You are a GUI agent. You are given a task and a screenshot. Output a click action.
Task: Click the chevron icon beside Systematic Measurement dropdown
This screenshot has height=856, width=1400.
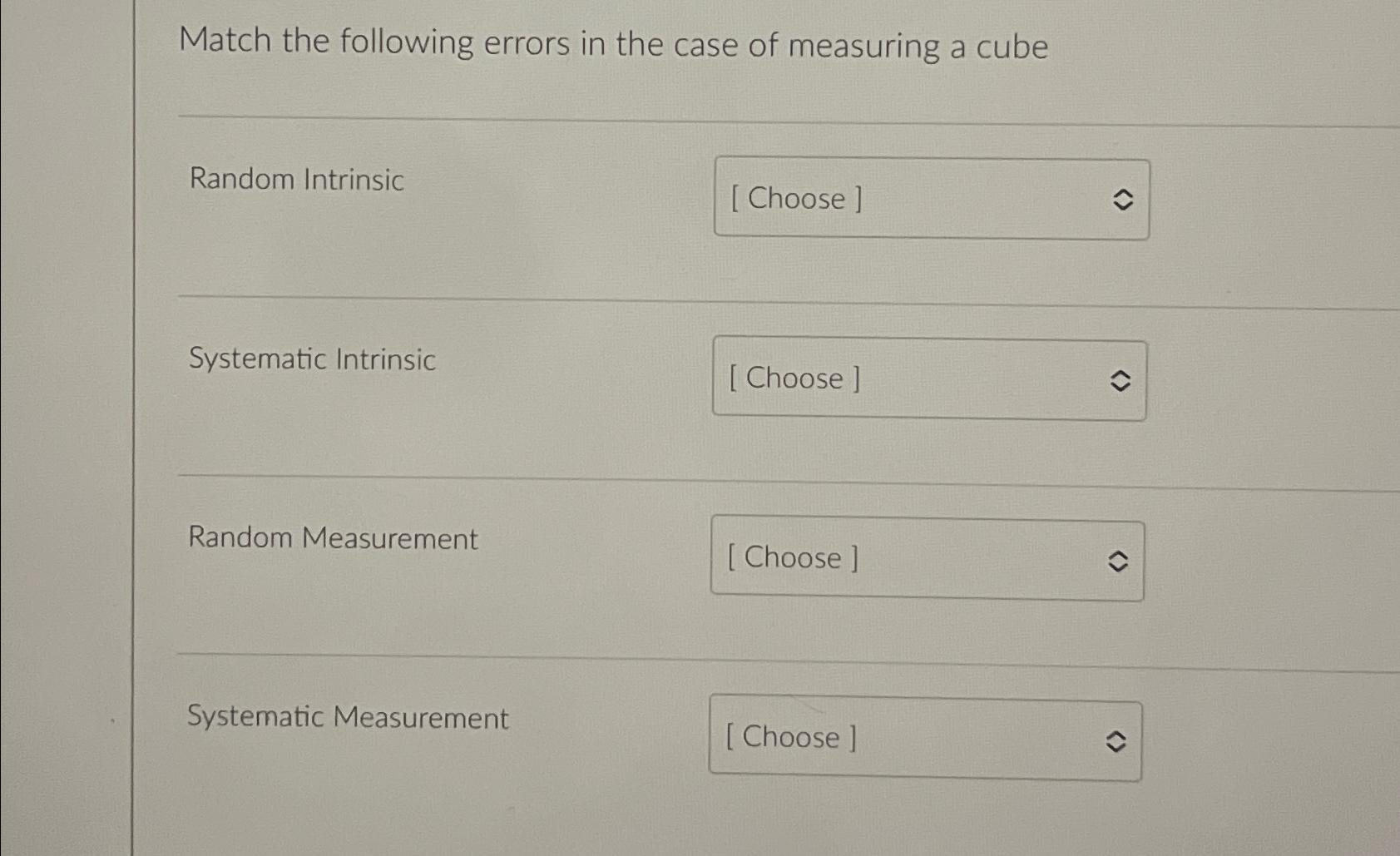click(1115, 740)
